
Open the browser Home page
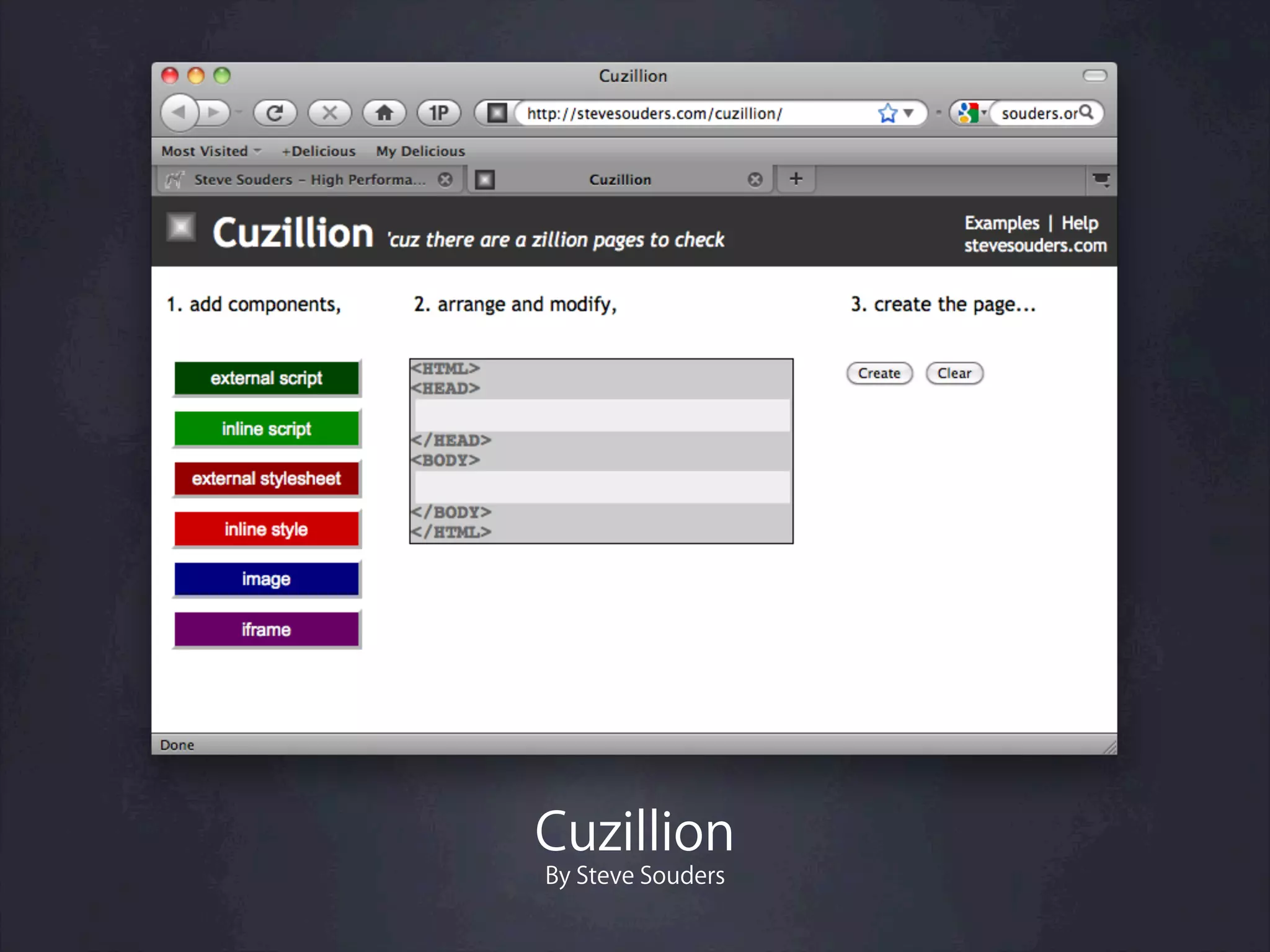384,113
